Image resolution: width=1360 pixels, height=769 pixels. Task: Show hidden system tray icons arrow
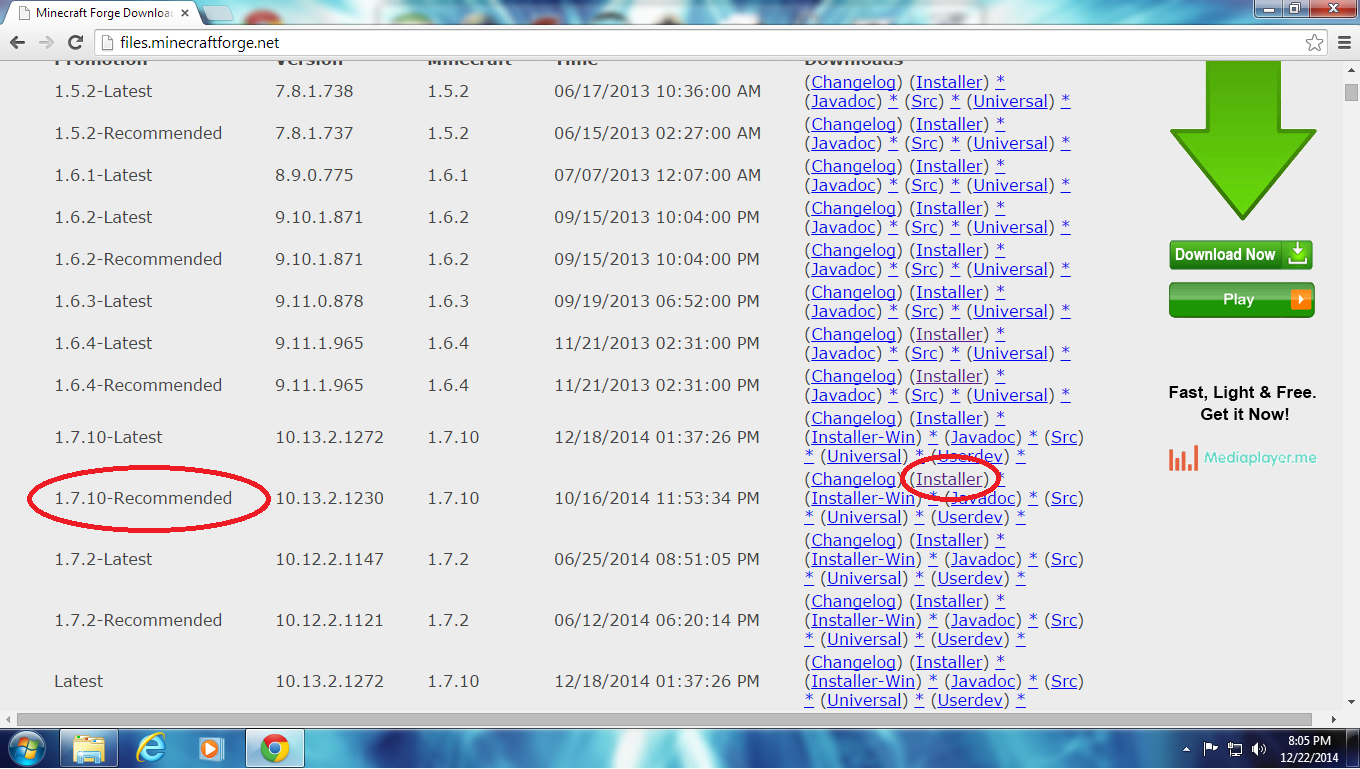(1186, 748)
